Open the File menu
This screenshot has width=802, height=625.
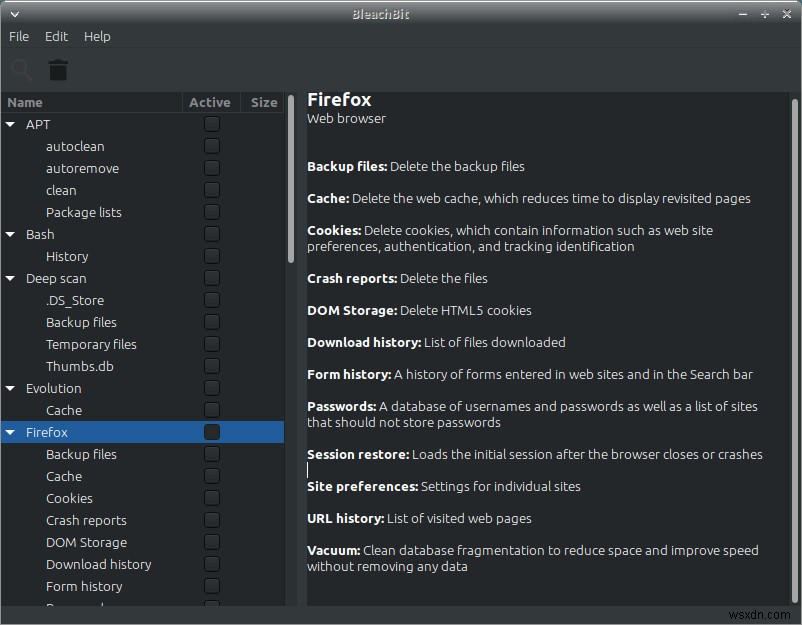tap(19, 36)
